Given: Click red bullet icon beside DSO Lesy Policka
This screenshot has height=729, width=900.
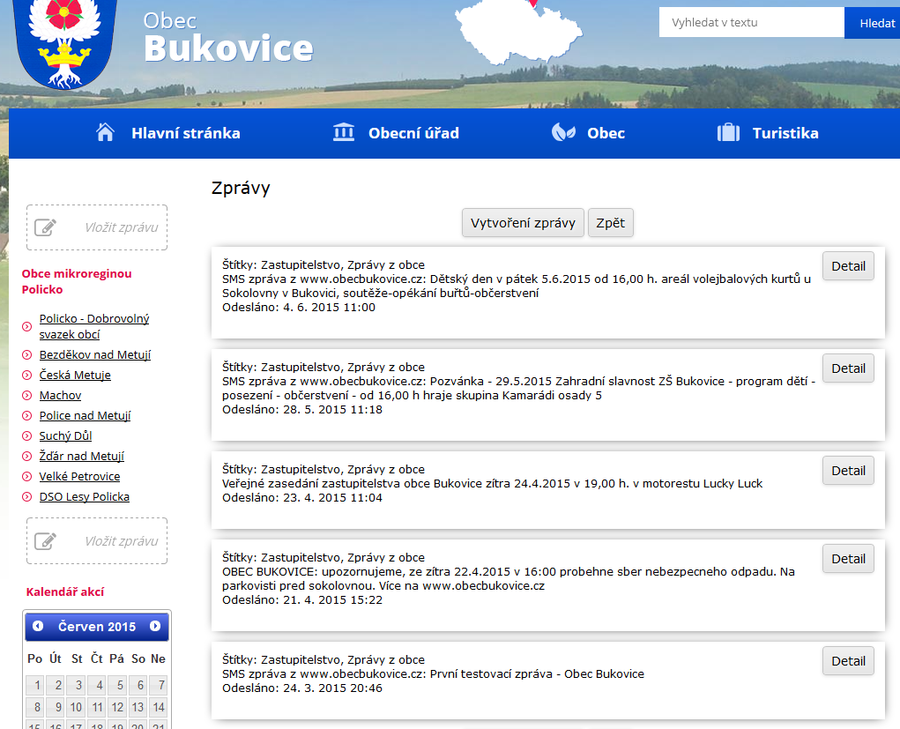Looking at the screenshot, I should [x=26, y=497].
